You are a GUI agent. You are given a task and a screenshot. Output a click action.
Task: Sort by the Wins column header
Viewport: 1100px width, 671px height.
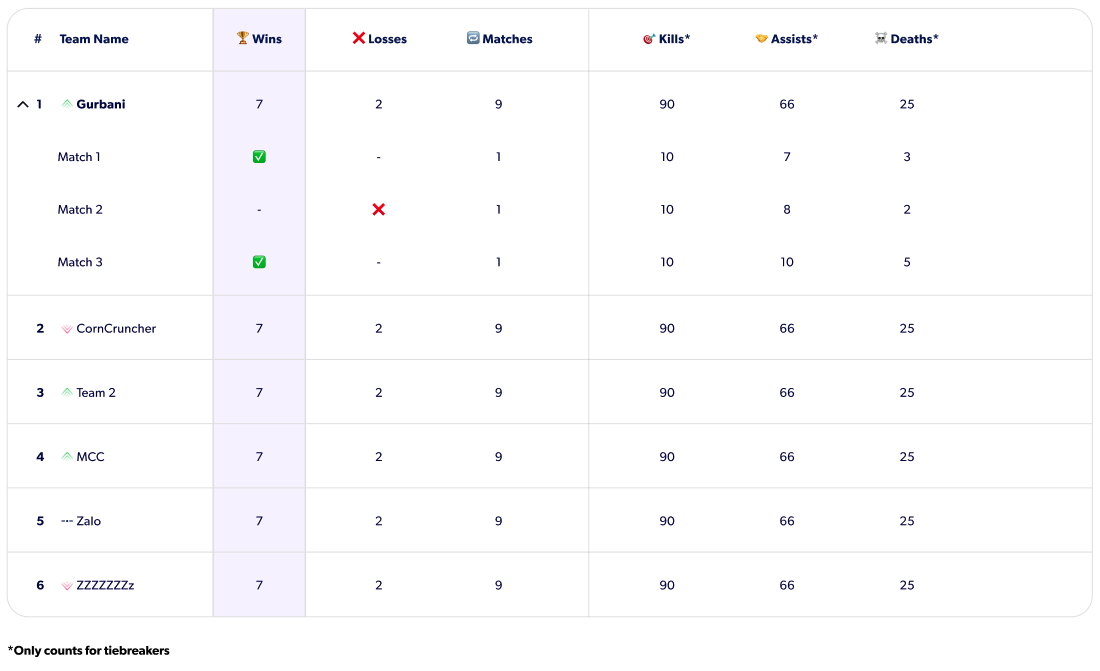coord(266,39)
